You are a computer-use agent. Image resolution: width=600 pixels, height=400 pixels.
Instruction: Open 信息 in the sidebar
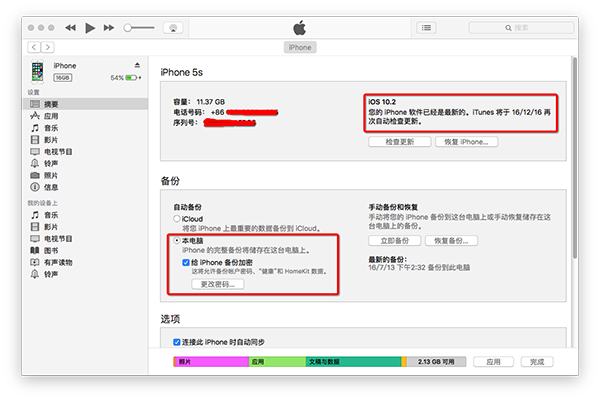click(x=86, y=187)
